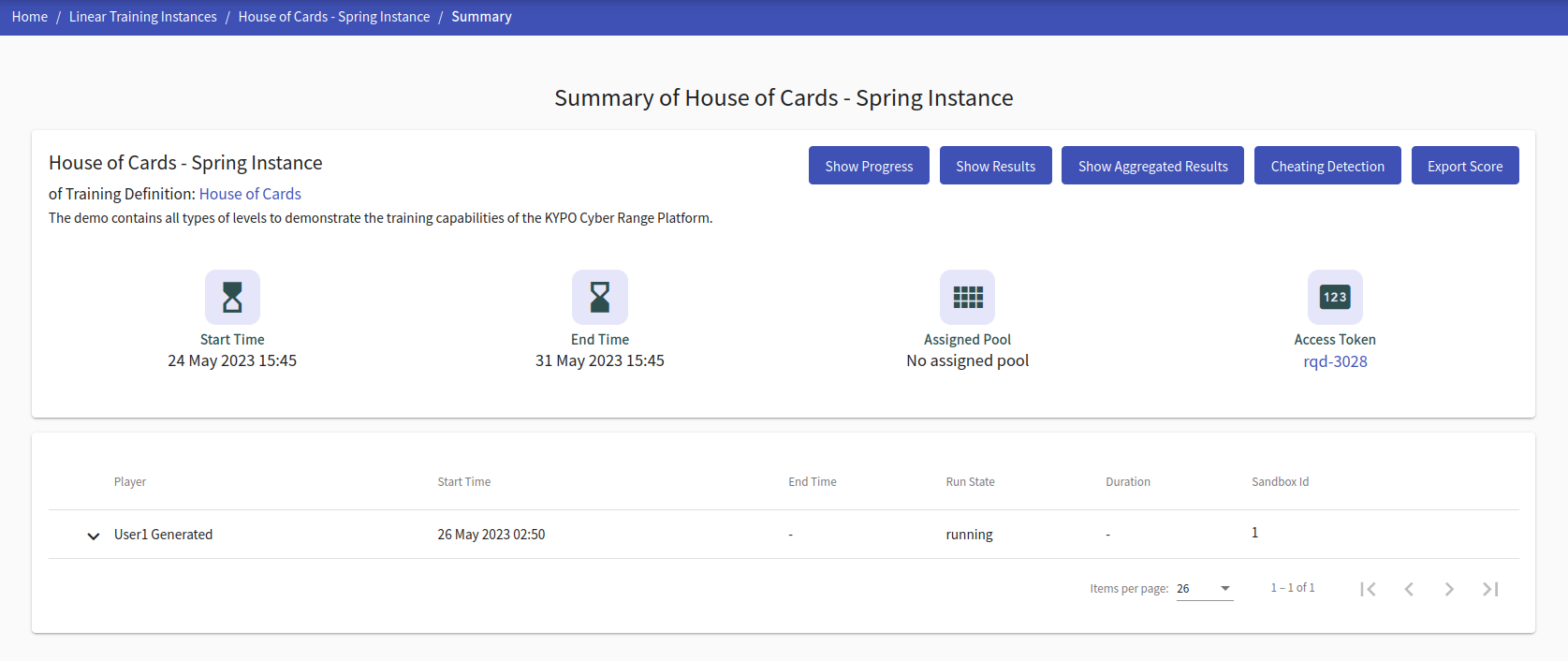Viewport: 1568px width, 661px height.
Task: Click the Show Results button
Action: (x=996, y=166)
